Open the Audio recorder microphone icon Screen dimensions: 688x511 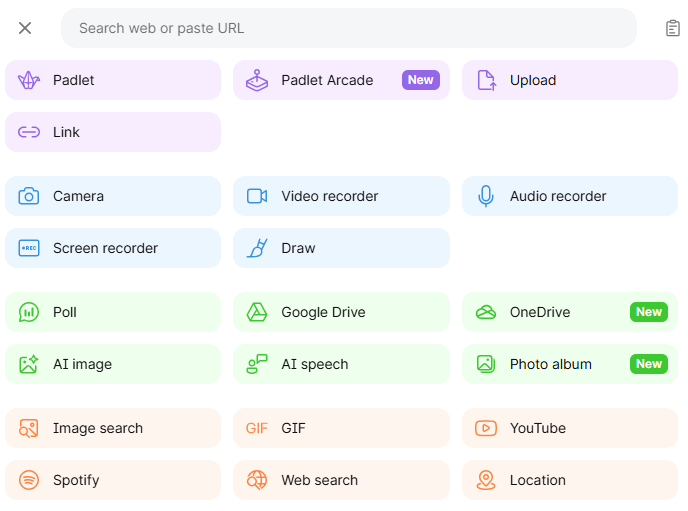[x=486, y=196]
